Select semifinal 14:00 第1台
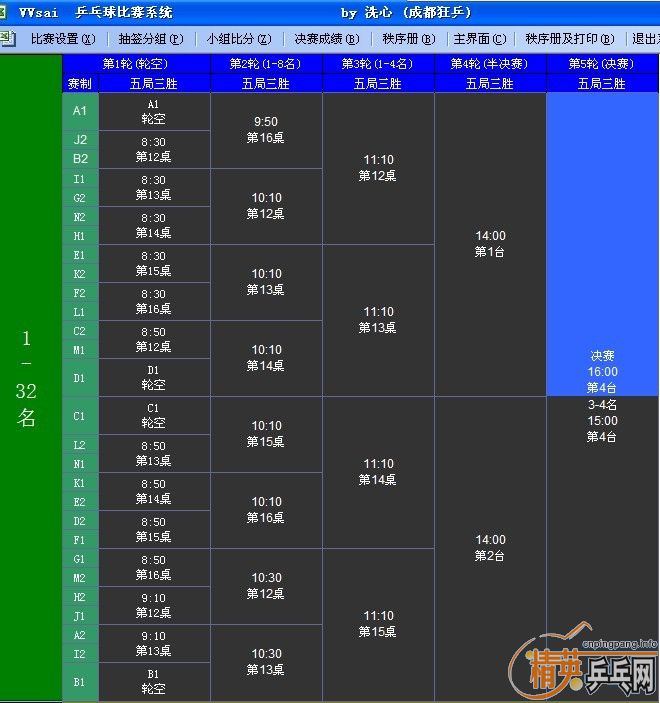The image size is (660, 703). tap(490, 244)
